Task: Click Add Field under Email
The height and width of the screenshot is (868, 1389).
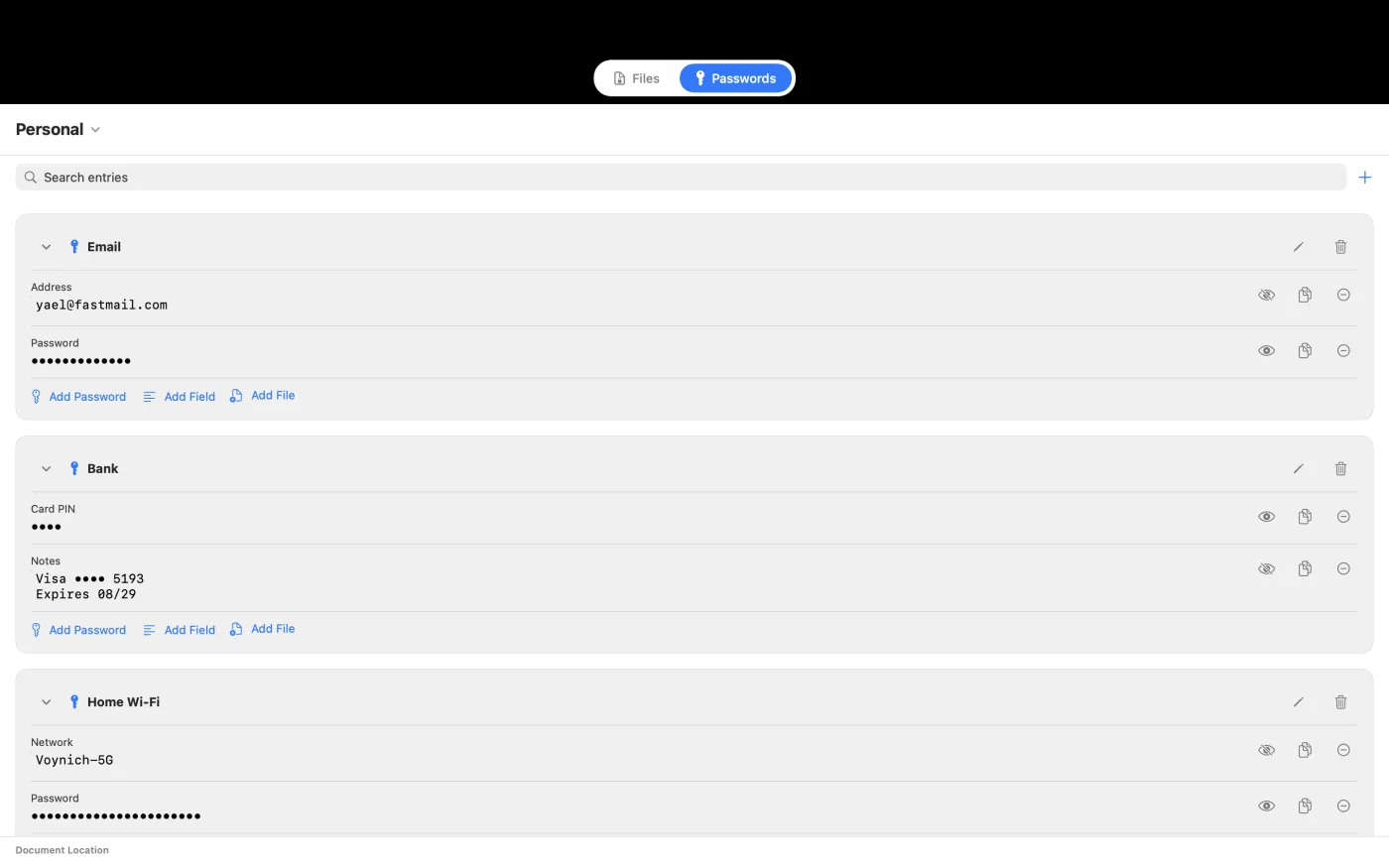Action: [180, 397]
